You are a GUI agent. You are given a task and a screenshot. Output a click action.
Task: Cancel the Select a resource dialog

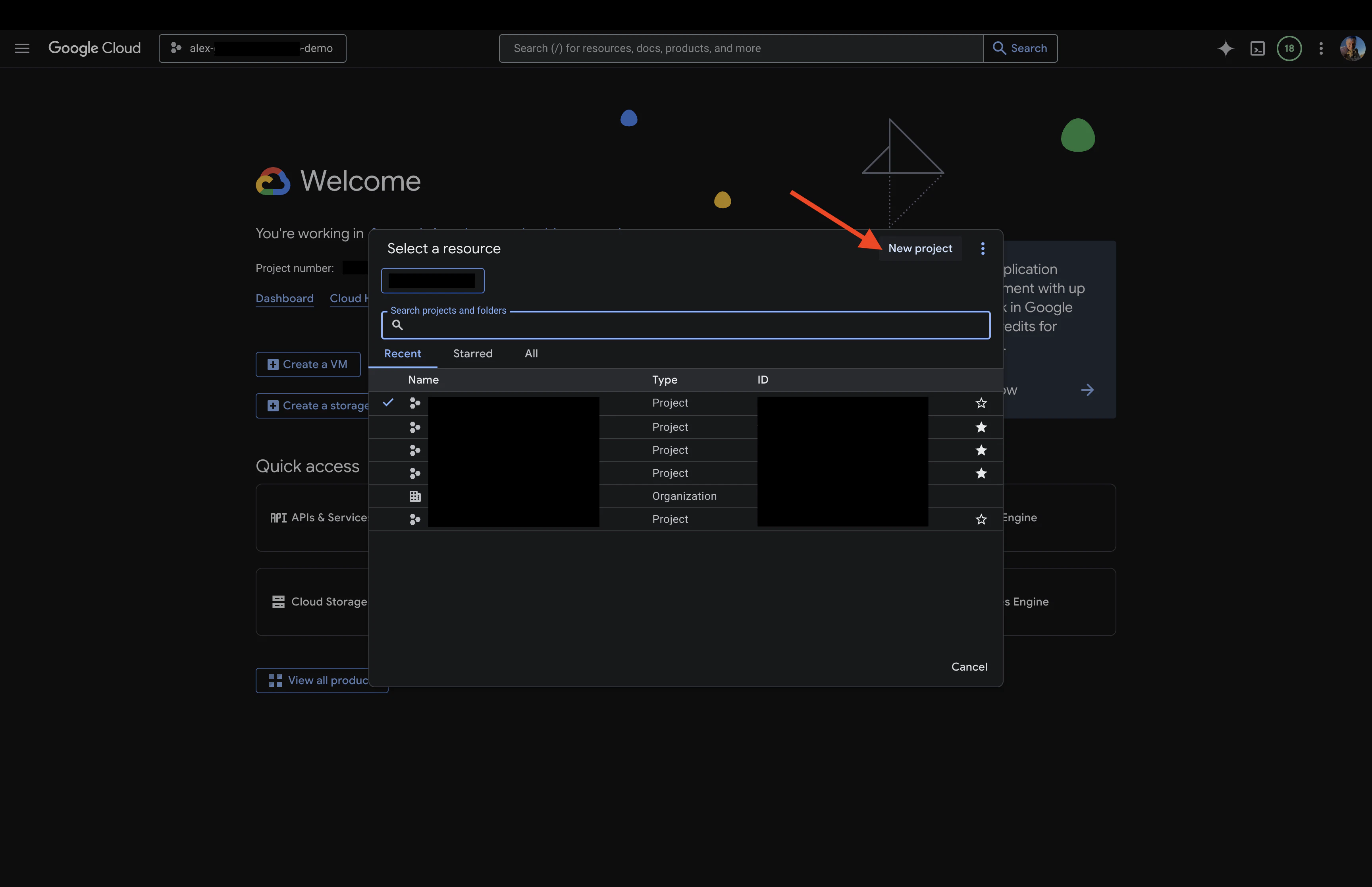[969, 666]
